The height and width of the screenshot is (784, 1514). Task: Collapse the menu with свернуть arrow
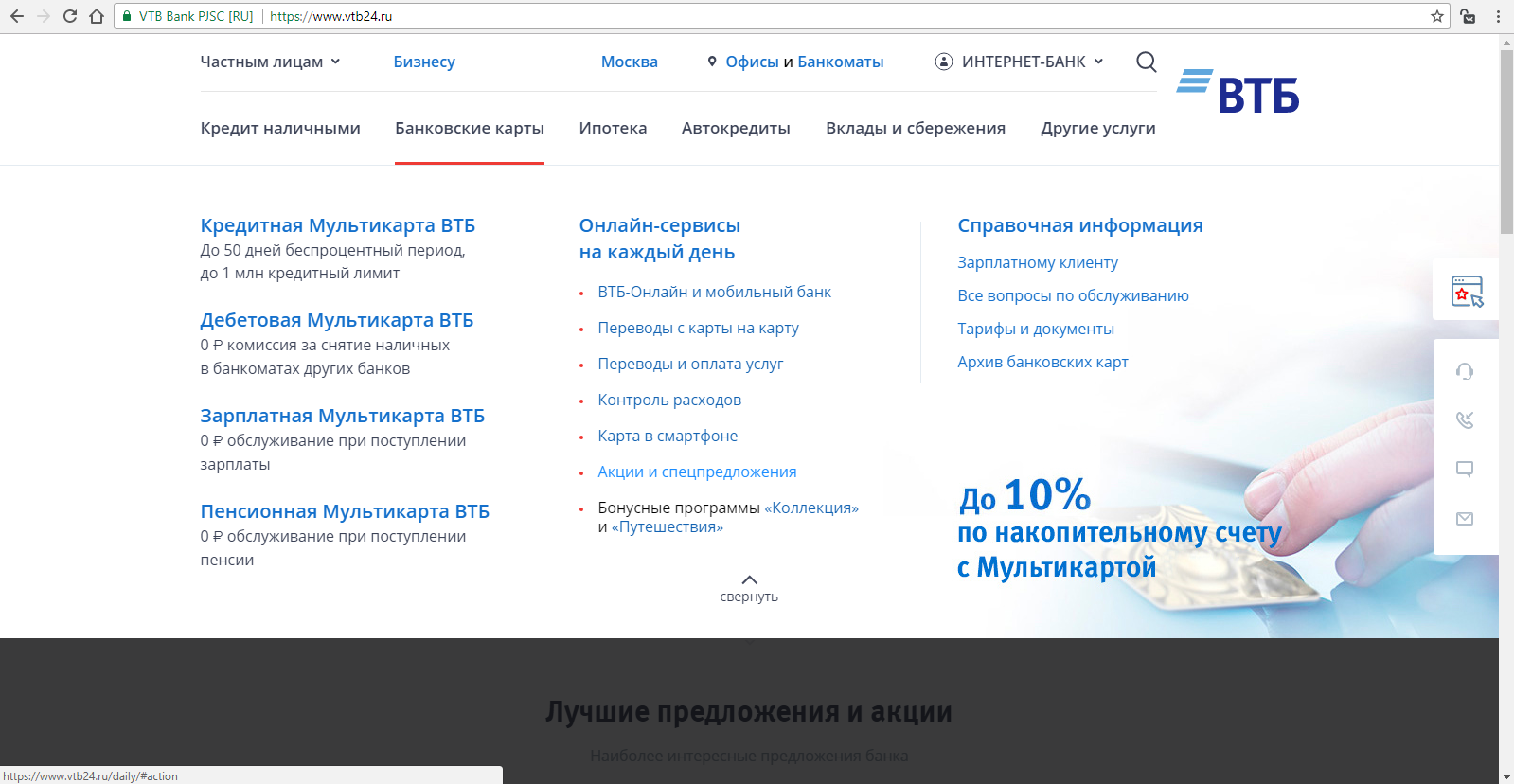[x=749, y=587]
